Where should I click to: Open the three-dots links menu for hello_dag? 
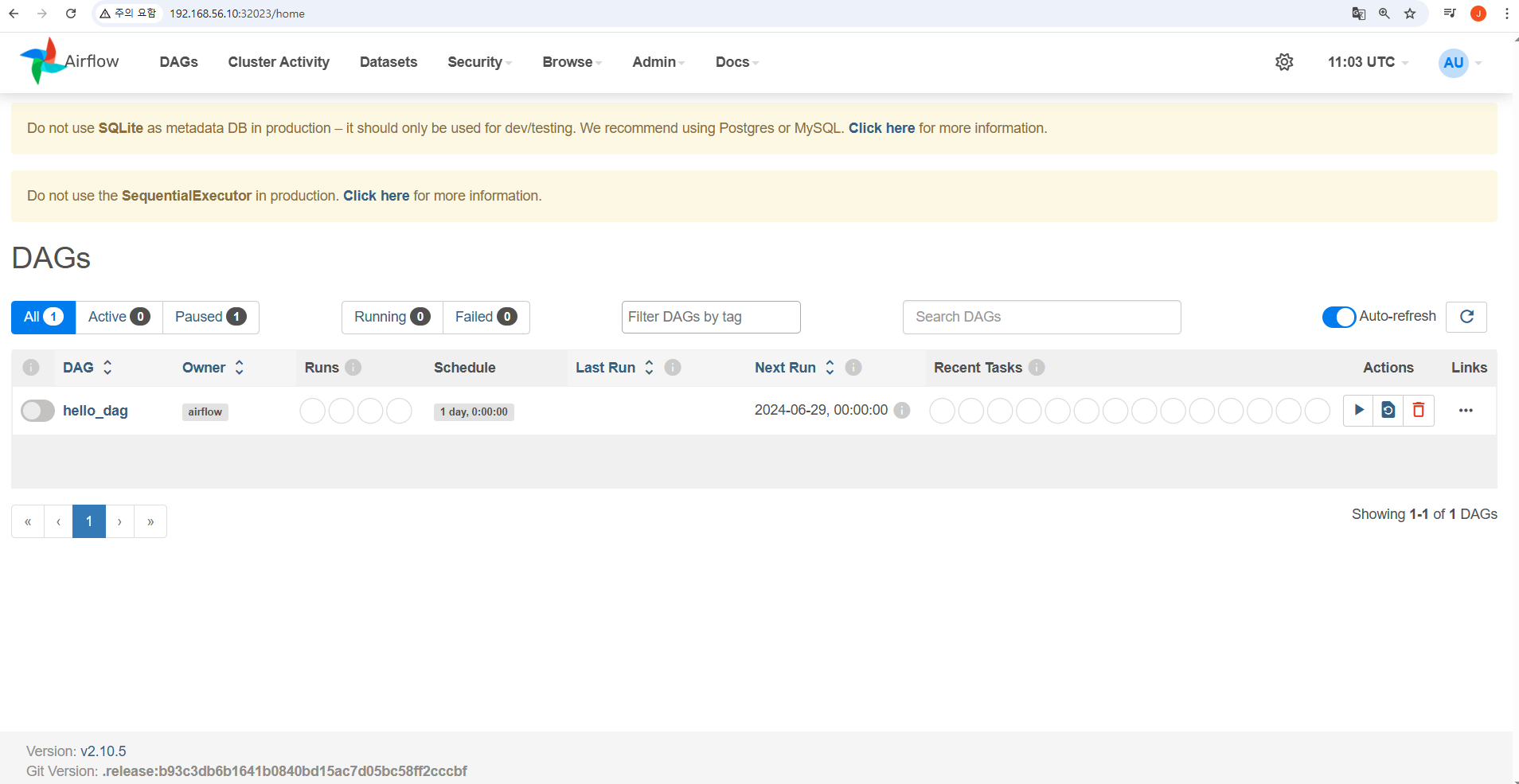[1466, 411]
